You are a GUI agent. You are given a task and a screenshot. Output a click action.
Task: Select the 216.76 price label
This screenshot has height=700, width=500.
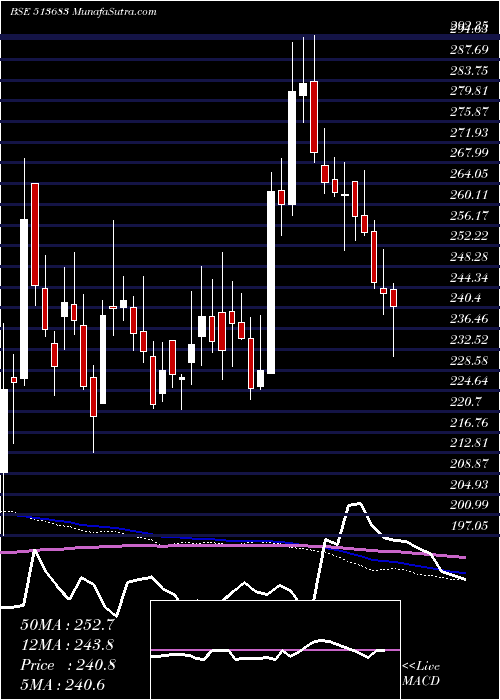click(x=469, y=422)
